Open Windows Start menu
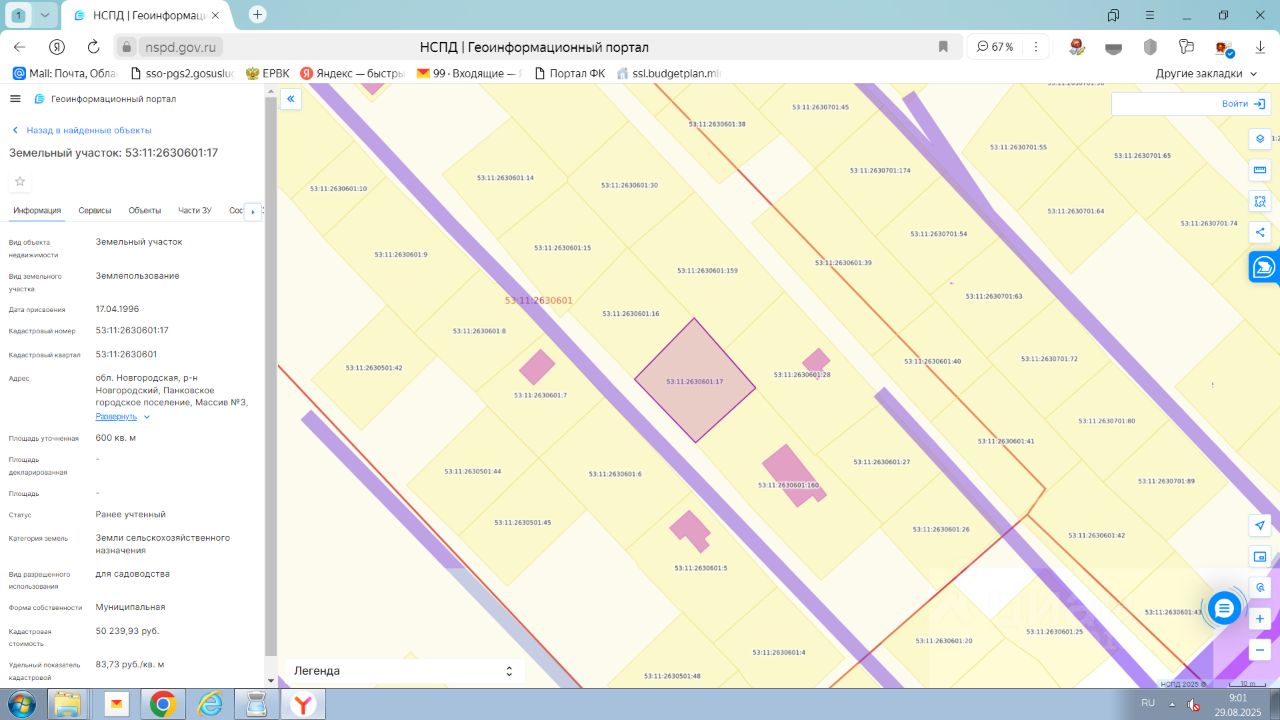This screenshot has height=720, width=1280. coord(19,704)
